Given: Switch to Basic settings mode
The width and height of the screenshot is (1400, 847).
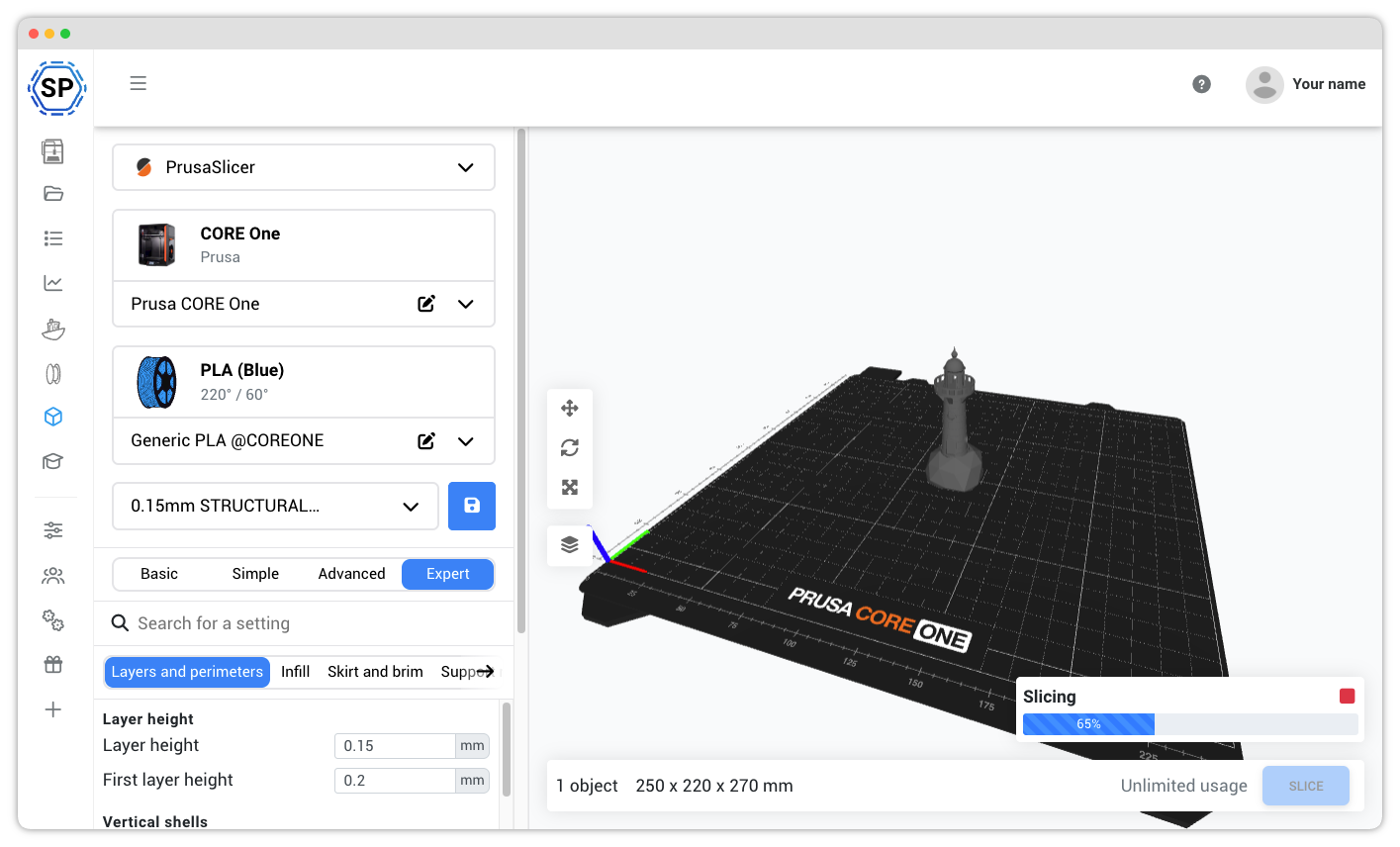Looking at the screenshot, I should click(x=158, y=574).
